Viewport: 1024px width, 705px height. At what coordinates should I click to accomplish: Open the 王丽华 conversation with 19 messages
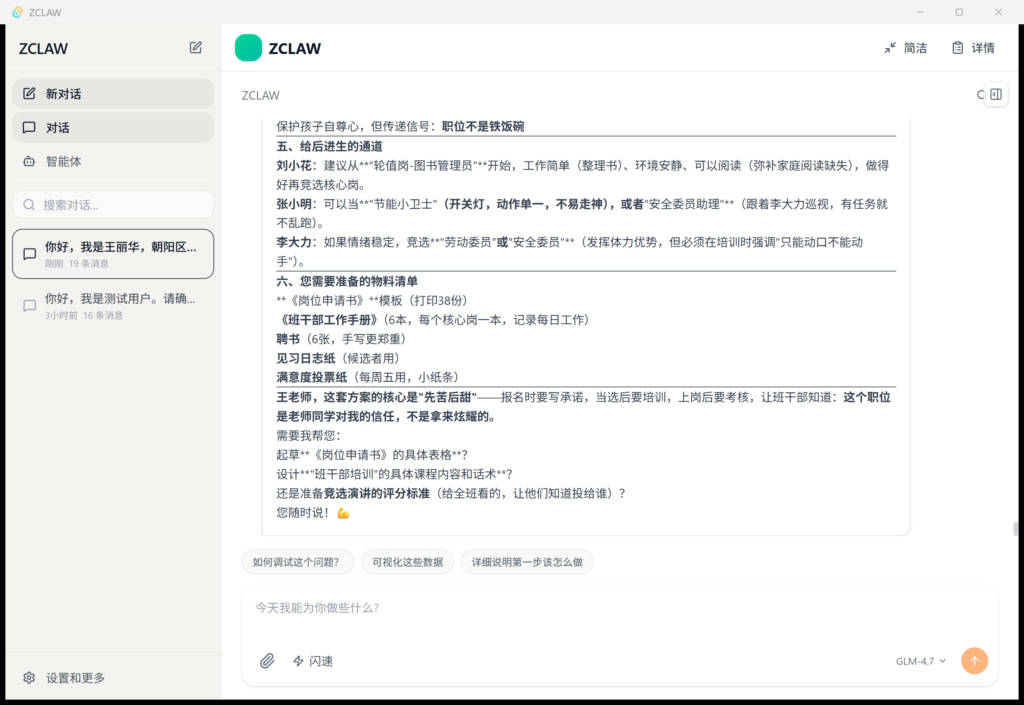tap(112, 254)
